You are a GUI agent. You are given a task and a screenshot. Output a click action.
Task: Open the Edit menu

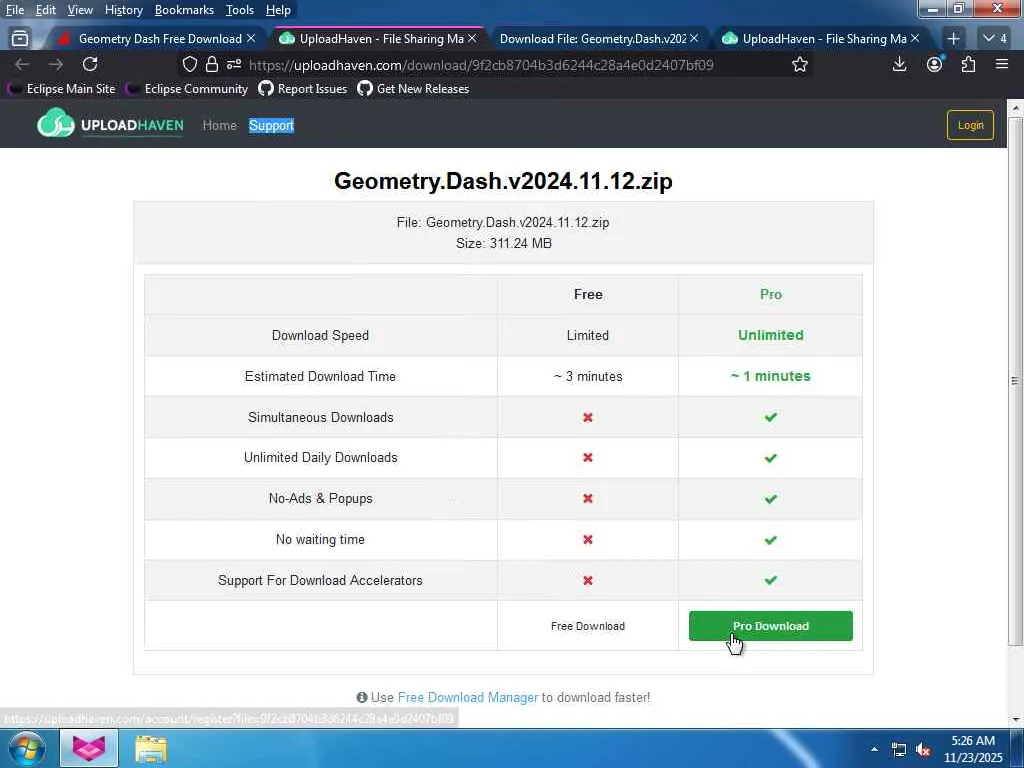coord(46,10)
